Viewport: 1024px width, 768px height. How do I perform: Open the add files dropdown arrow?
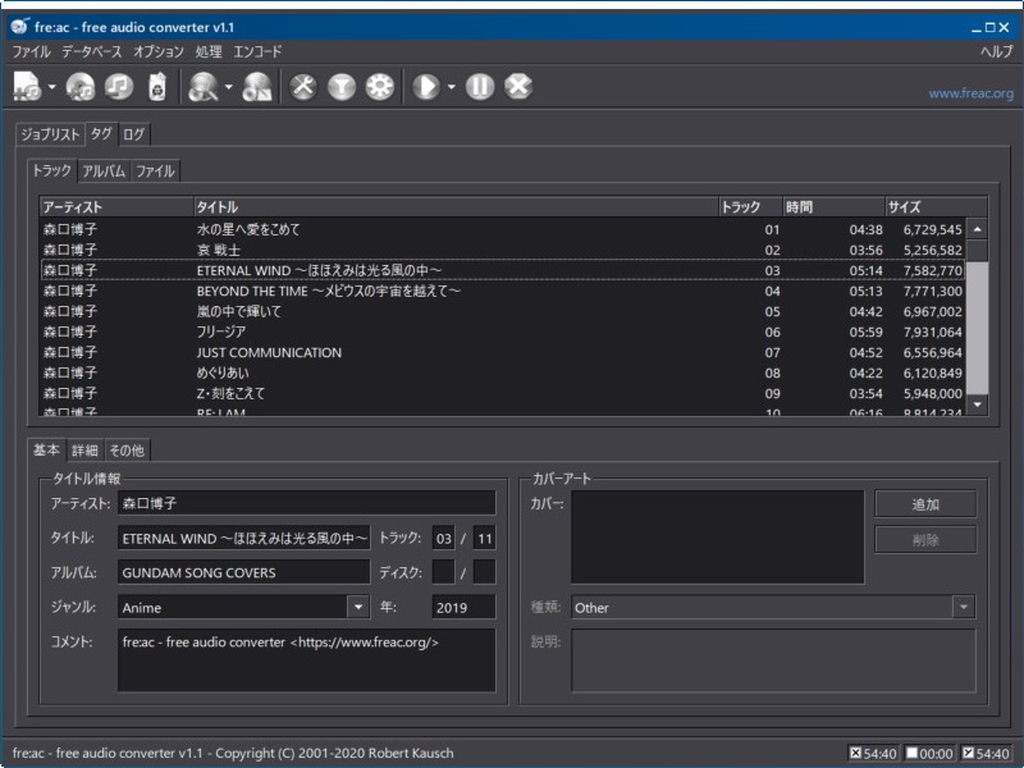pyautogui.click(x=52, y=86)
